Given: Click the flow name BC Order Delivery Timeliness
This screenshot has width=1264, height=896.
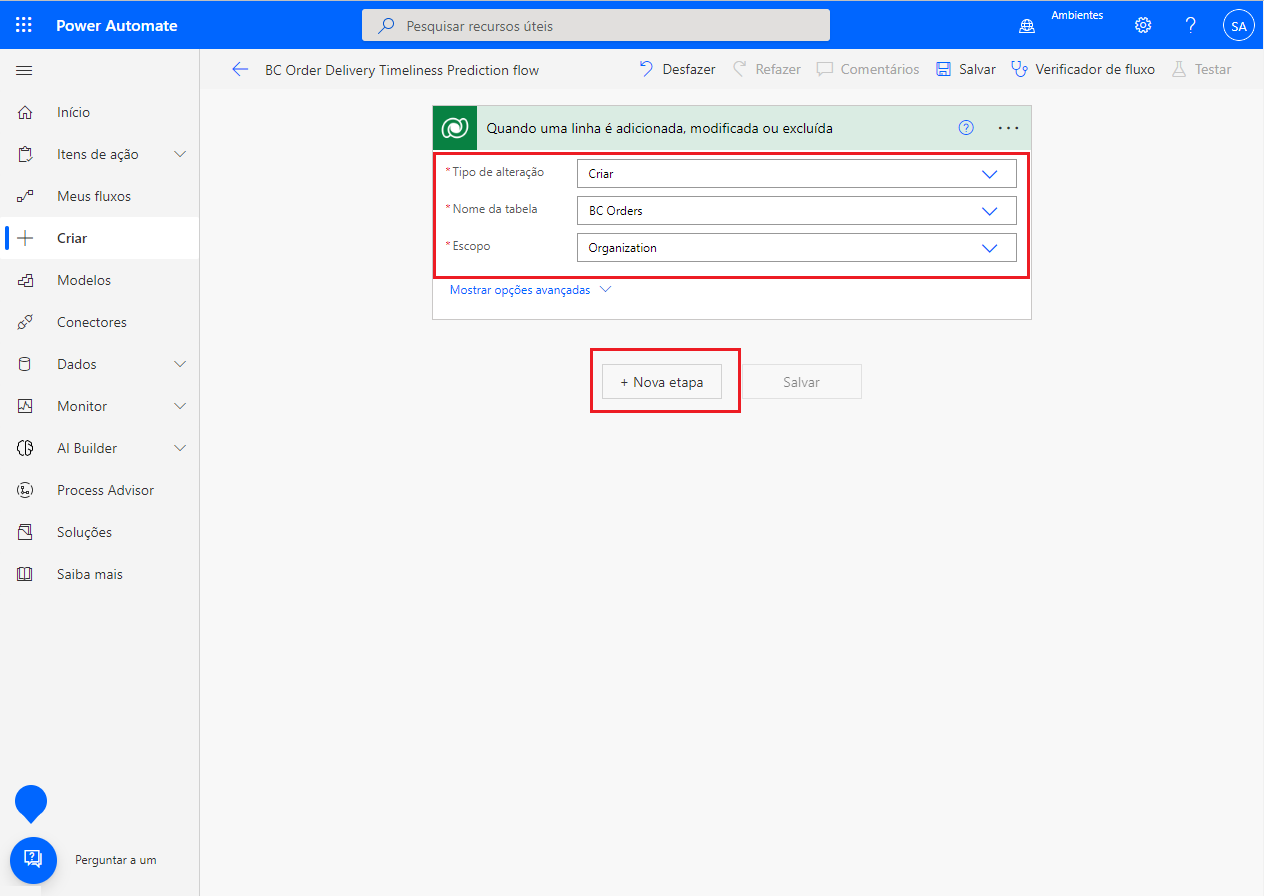Looking at the screenshot, I should [402, 70].
